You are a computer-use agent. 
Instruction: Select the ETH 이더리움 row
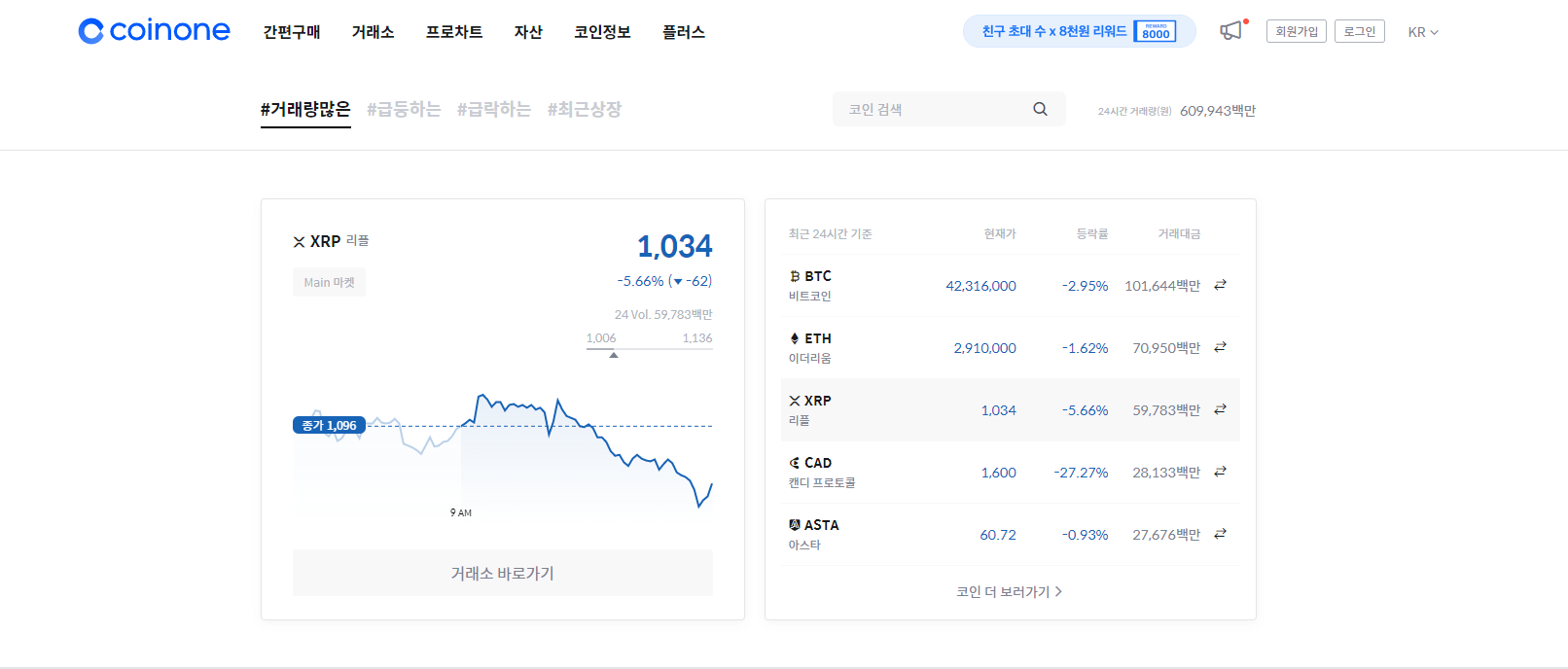click(x=1011, y=348)
